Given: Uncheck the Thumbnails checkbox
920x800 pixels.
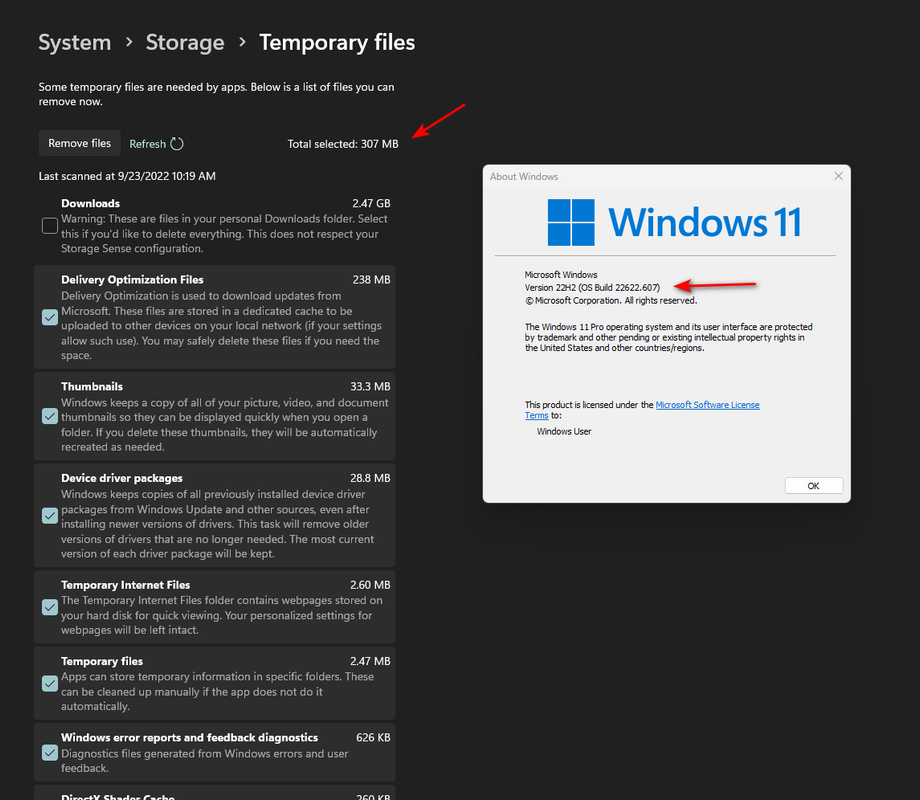Looking at the screenshot, I should tap(50, 417).
